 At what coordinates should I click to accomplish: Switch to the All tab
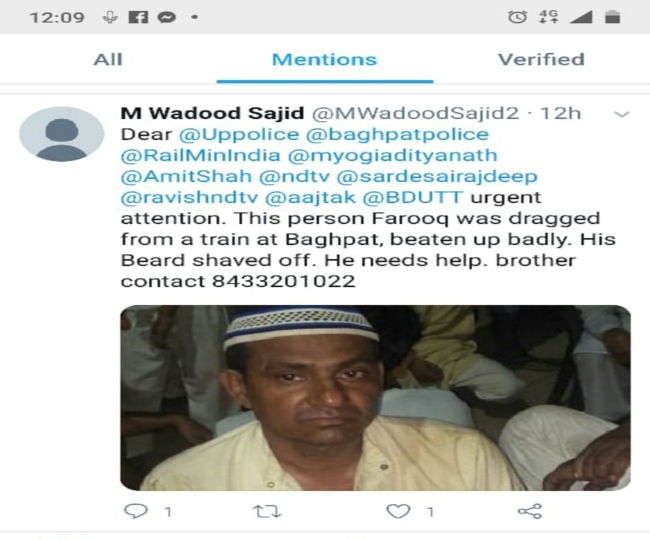point(108,60)
